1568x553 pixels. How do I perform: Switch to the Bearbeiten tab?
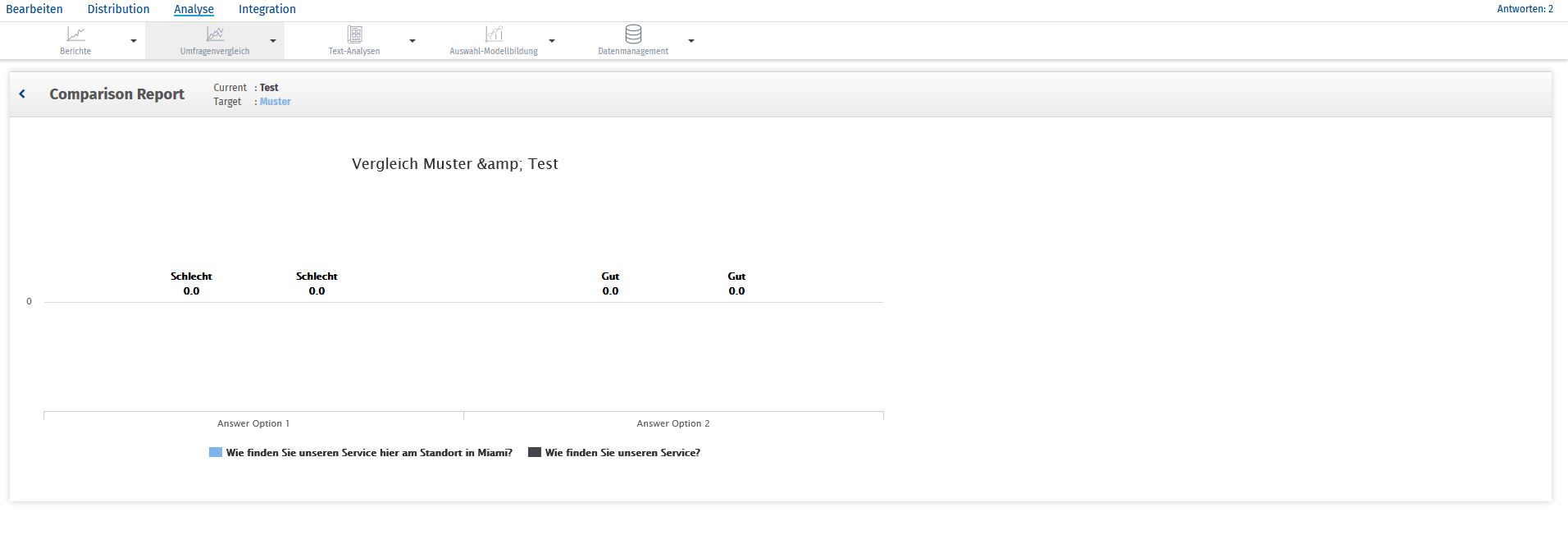coord(34,9)
